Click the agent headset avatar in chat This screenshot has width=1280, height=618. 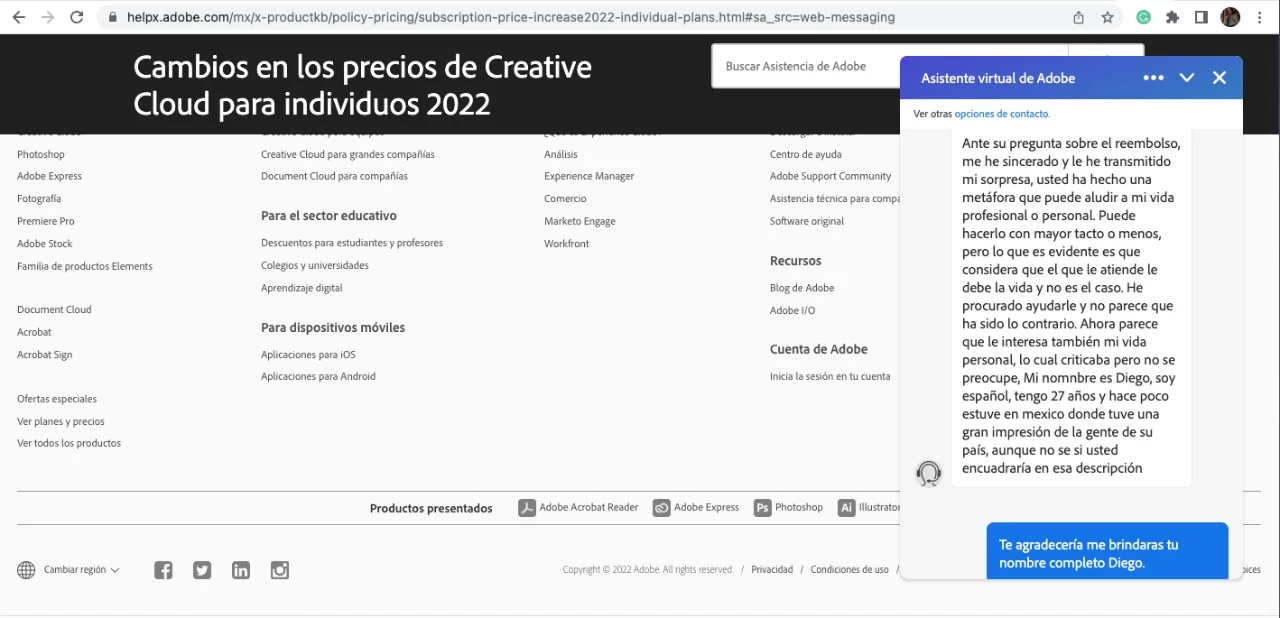coord(929,473)
